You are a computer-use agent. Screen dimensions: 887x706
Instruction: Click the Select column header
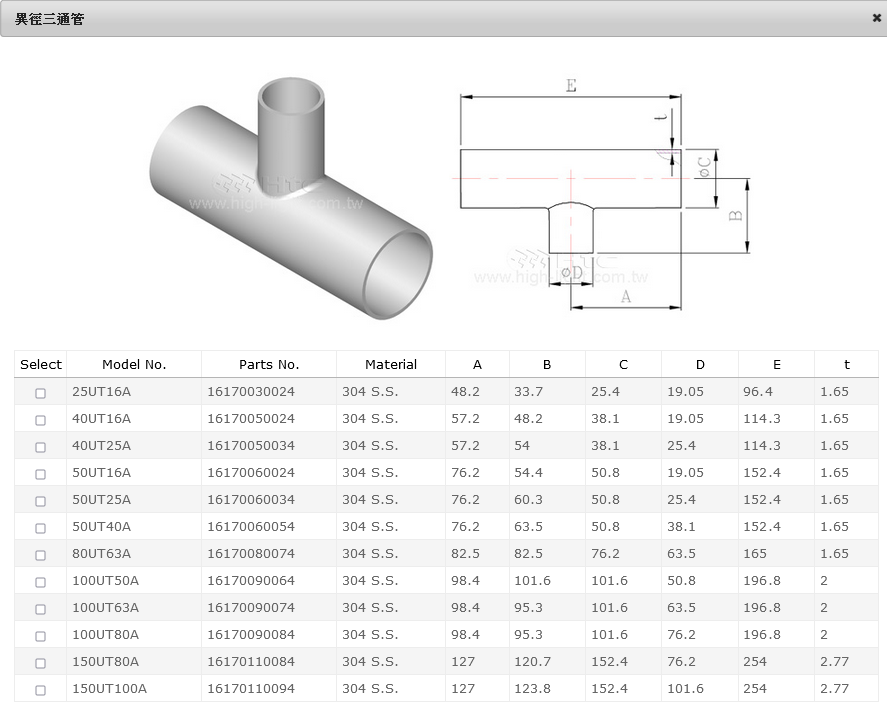tap(41, 365)
